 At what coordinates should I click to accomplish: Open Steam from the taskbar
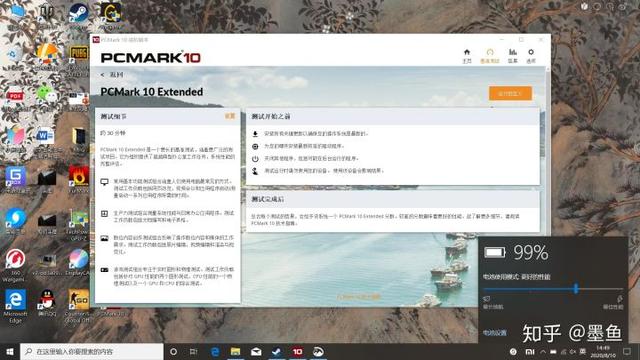pyautogui.click(x=277, y=351)
